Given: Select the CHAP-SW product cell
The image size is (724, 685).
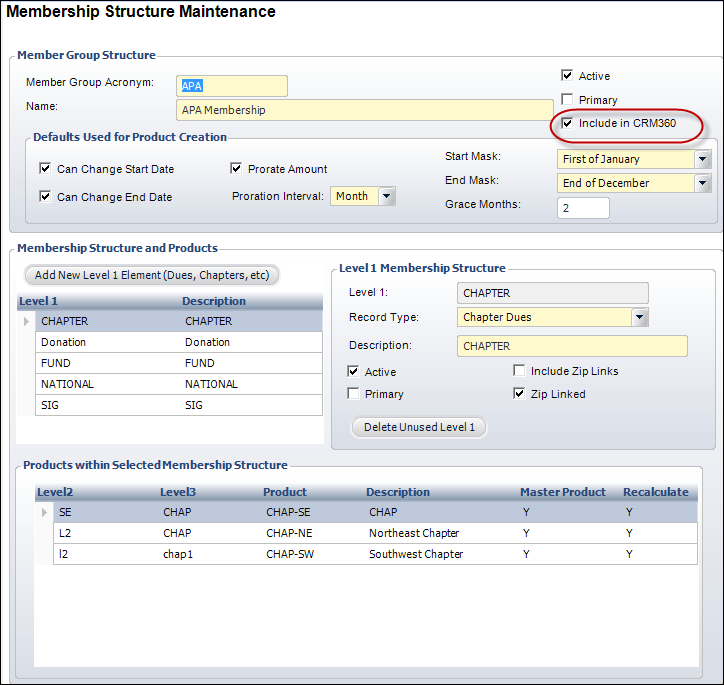Looking at the screenshot, I should (290, 554).
